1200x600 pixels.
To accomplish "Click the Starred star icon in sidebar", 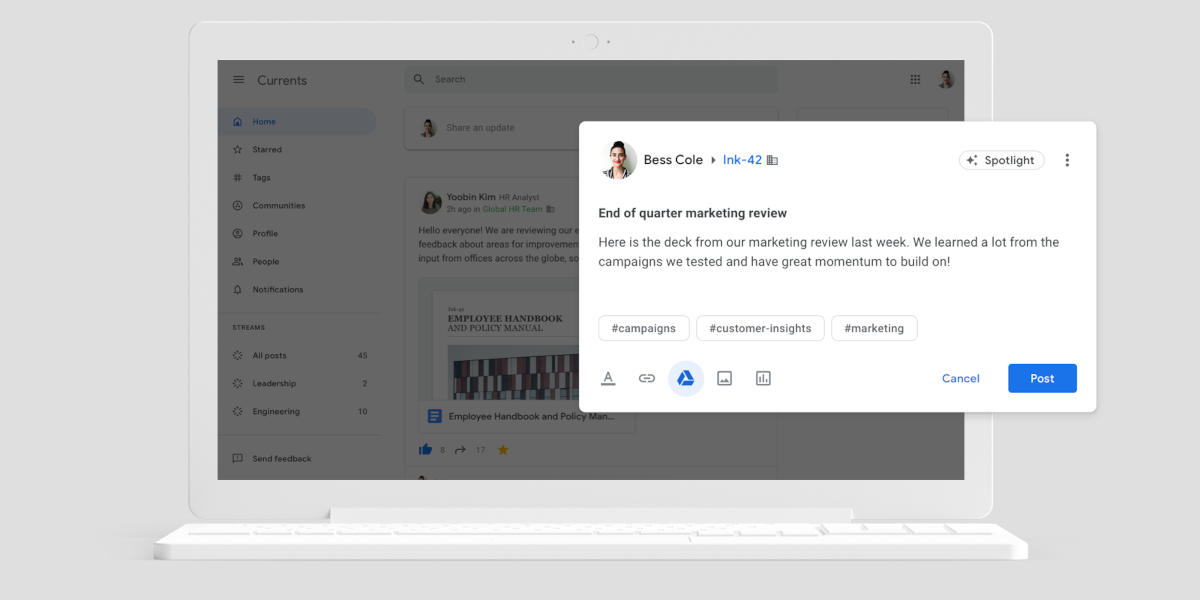I will tap(237, 150).
